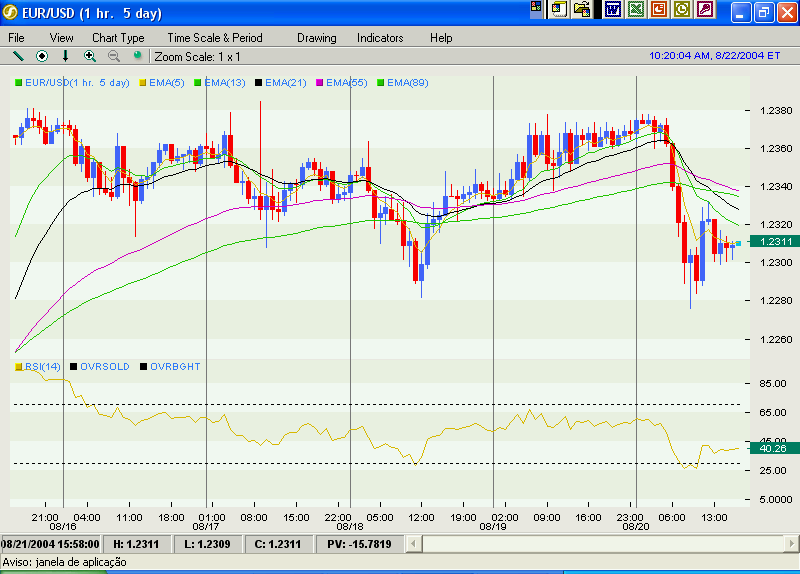Open the Indicators menu
This screenshot has width=800, height=574.
[380, 38]
